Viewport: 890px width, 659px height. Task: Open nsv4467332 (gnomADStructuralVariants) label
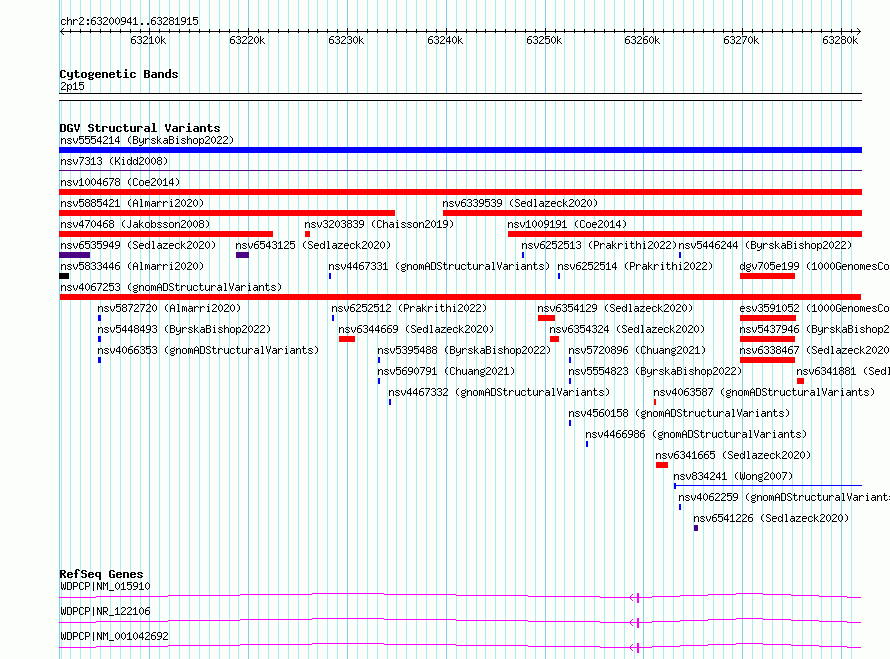(499, 392)
